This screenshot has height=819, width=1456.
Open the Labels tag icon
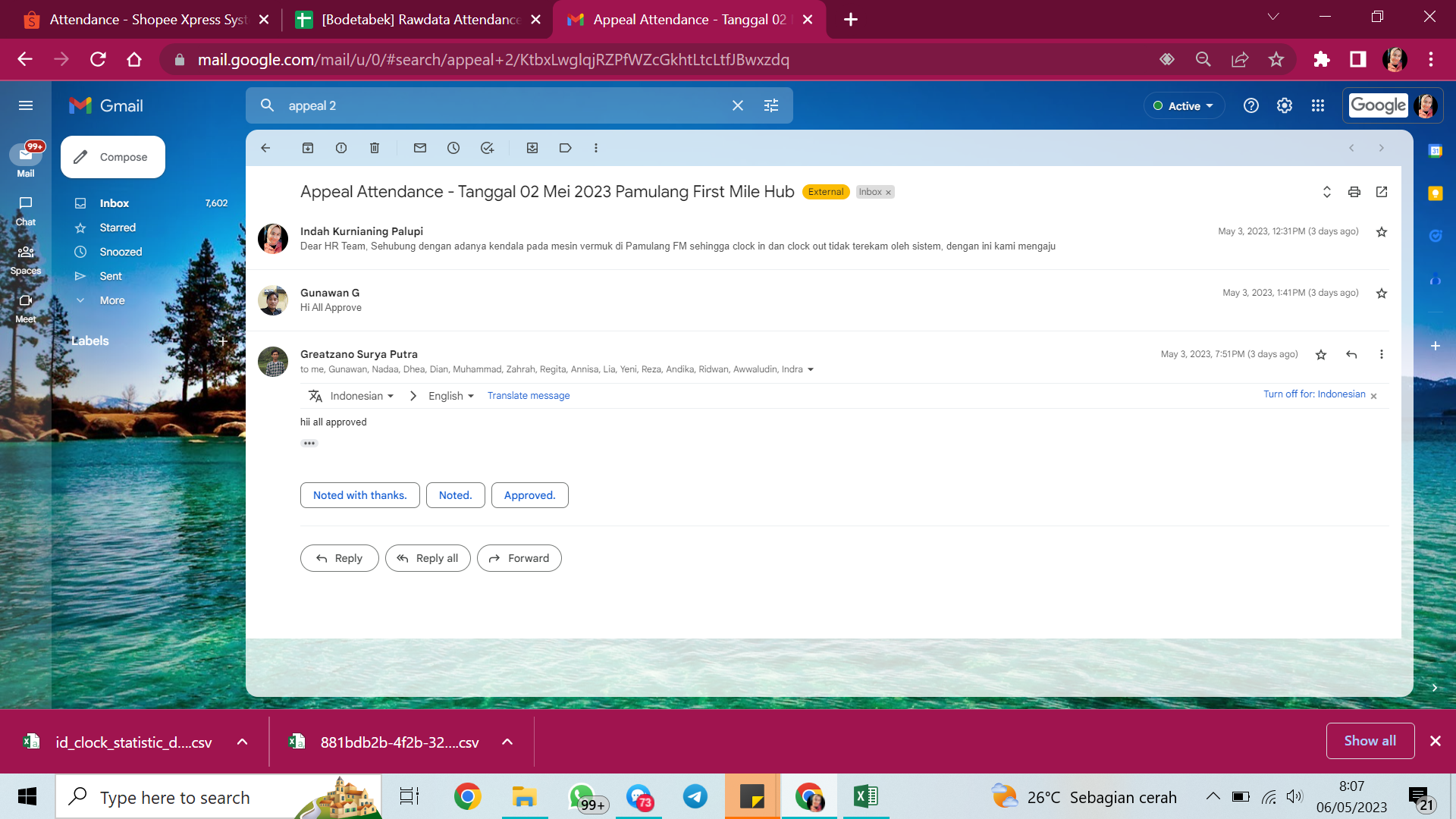tap(565, 148)
